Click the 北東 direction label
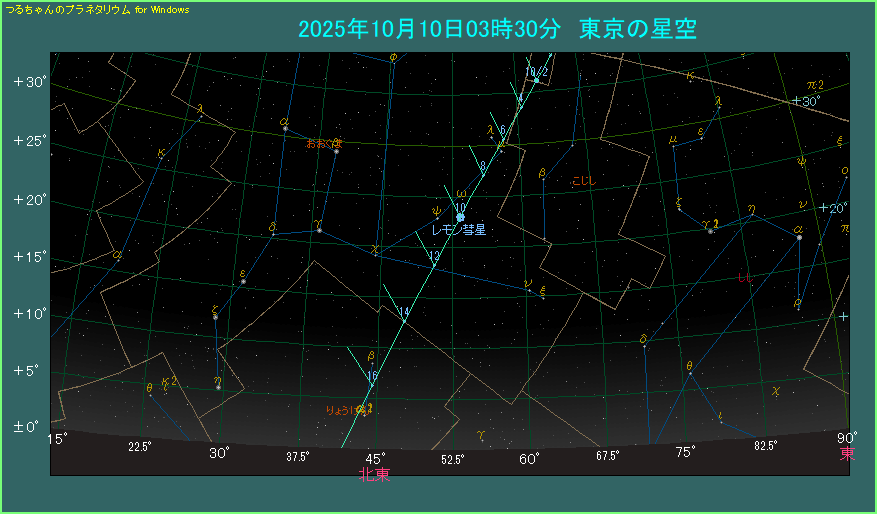 pyautogui.click(x=375, y=475)
